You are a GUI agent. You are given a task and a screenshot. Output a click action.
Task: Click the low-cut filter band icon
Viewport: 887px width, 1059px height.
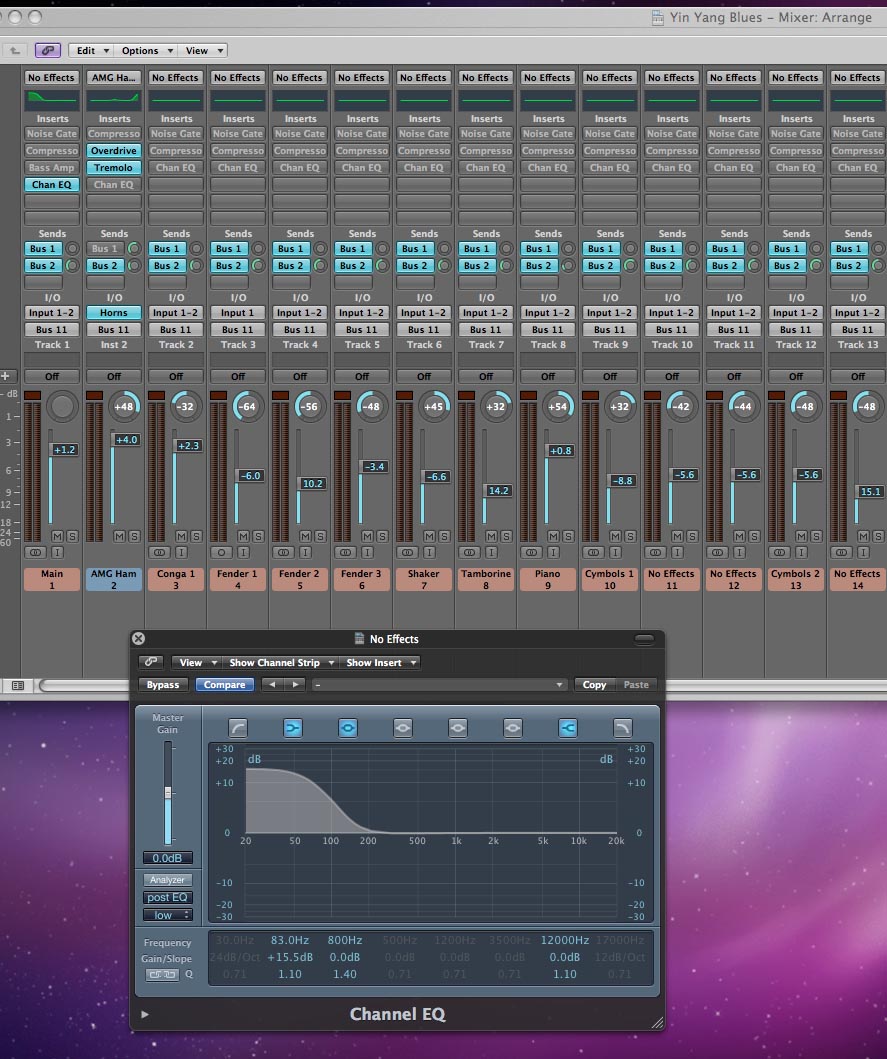(x=238, y=727)
